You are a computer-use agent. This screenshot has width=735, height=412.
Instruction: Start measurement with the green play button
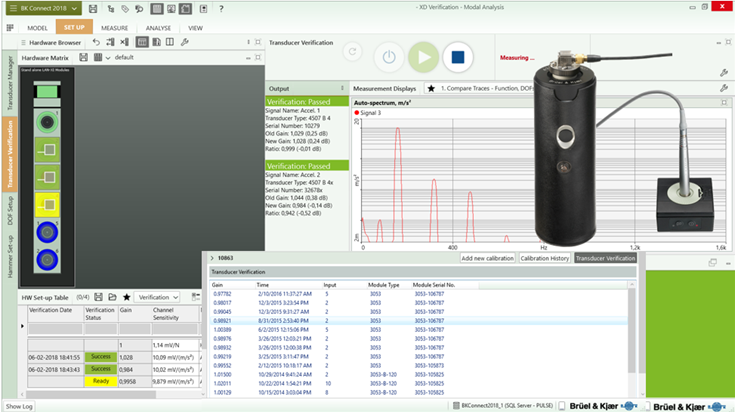(x=424, y=57)
